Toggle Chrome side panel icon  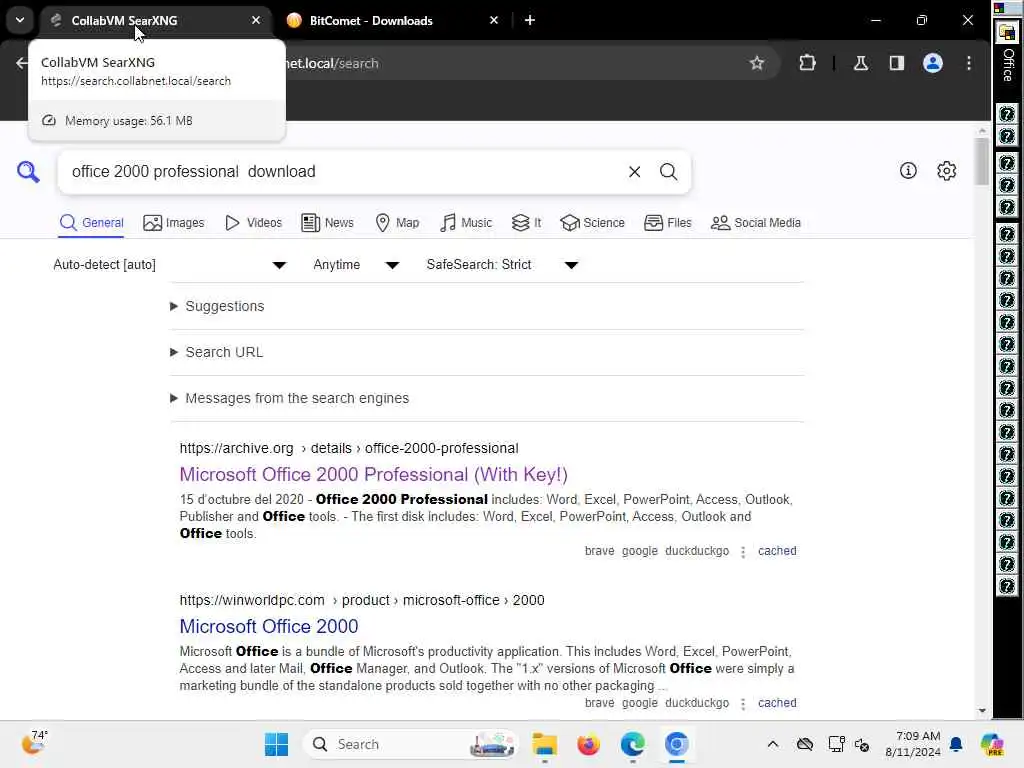coord(897,63)
